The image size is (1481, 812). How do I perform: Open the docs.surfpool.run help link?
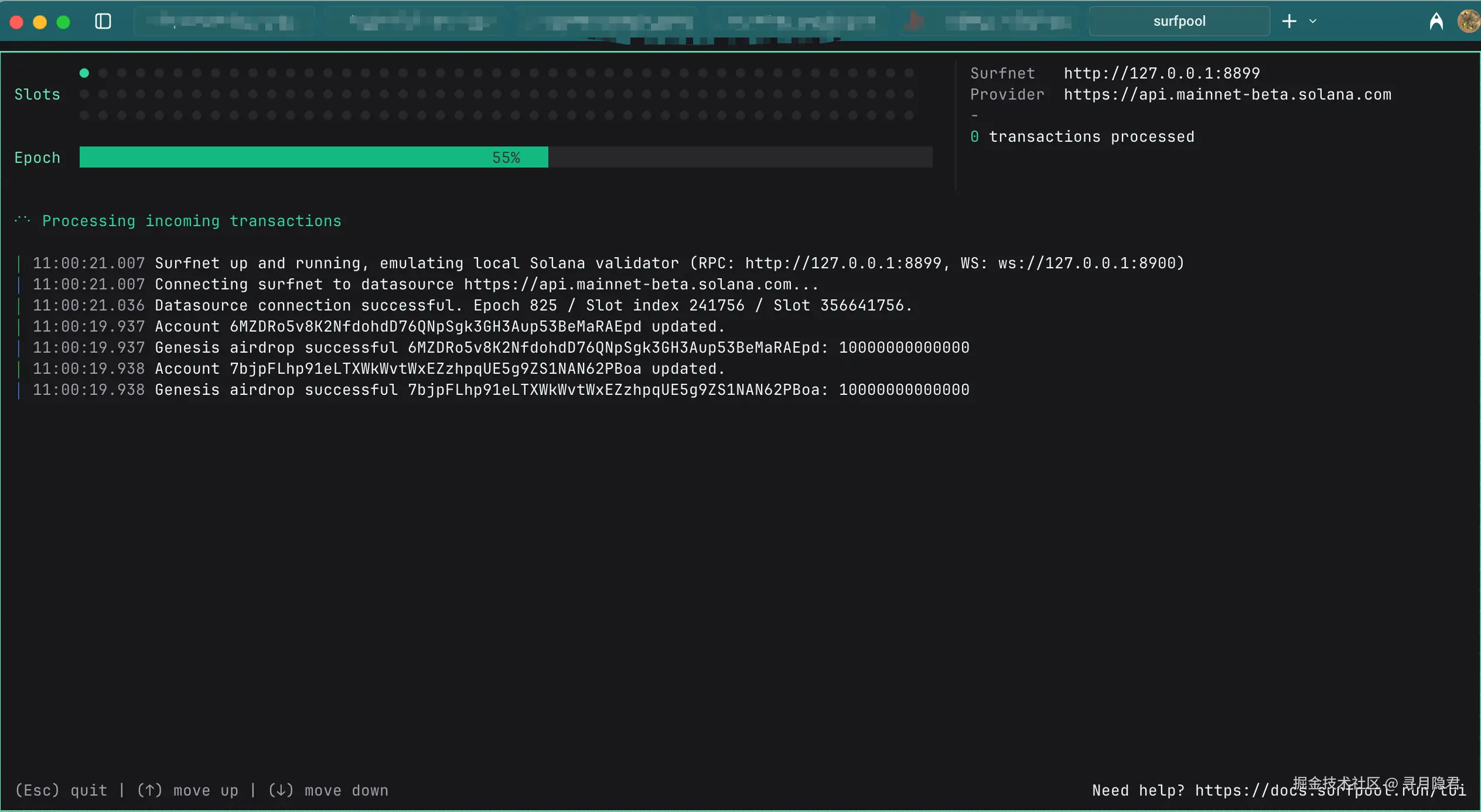pos(1330,791)
